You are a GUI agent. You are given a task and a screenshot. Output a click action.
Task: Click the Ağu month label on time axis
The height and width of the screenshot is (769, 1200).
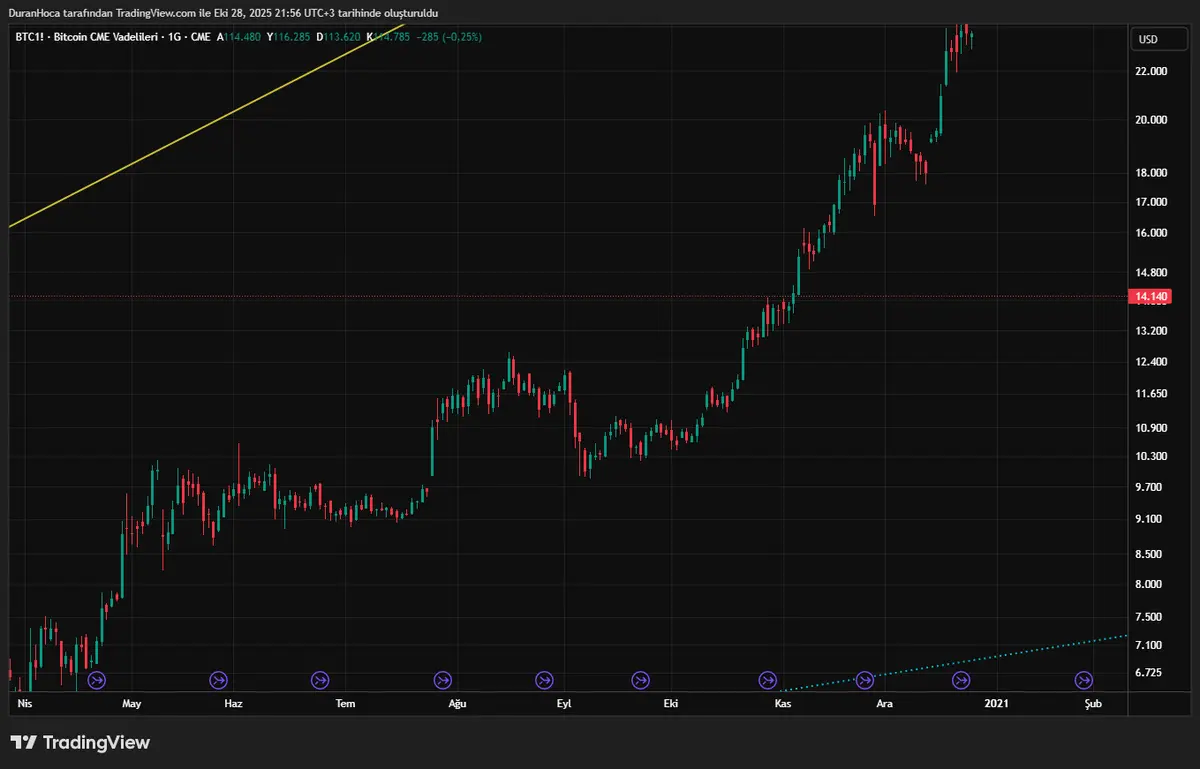(x=457, y=704)
